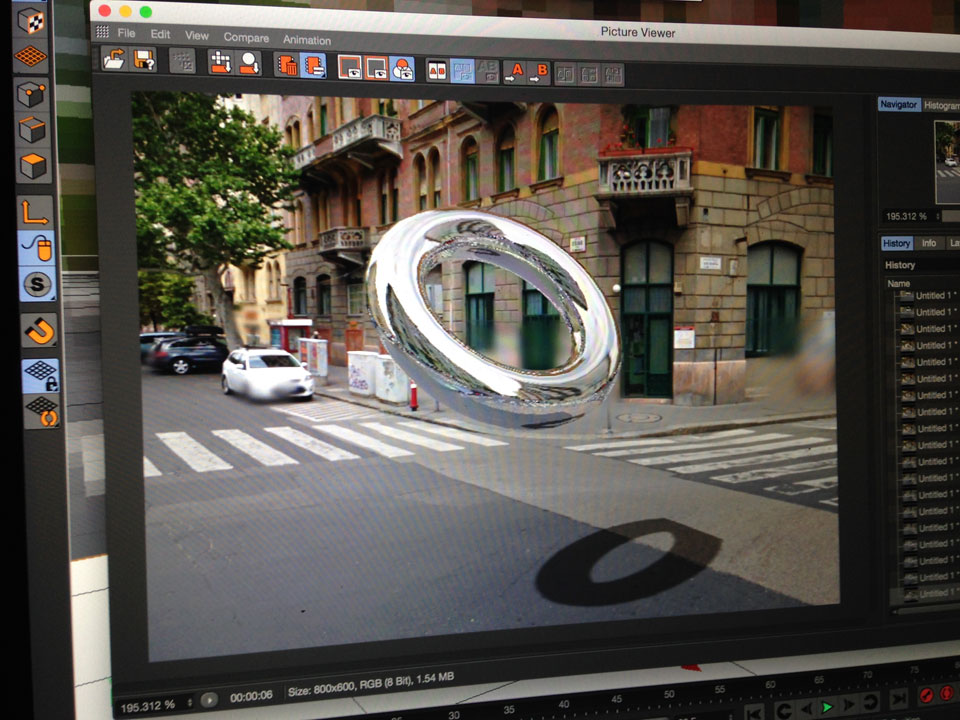This screenshot has width=960, height=720.
Task: Toggle the Locked Workplane grid icon
Action: pos(40,375)
